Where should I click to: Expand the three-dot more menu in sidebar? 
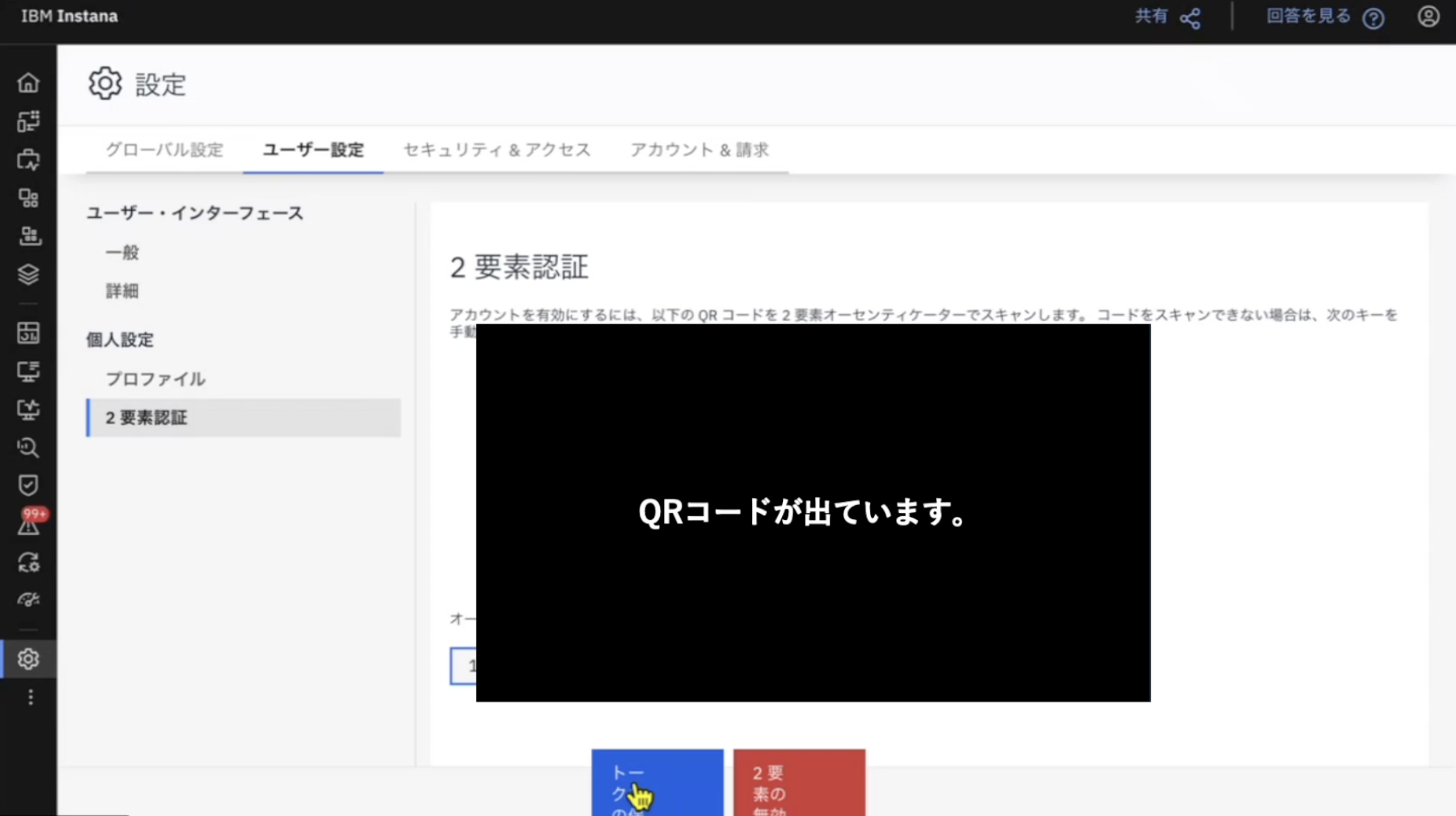[30, 697]
